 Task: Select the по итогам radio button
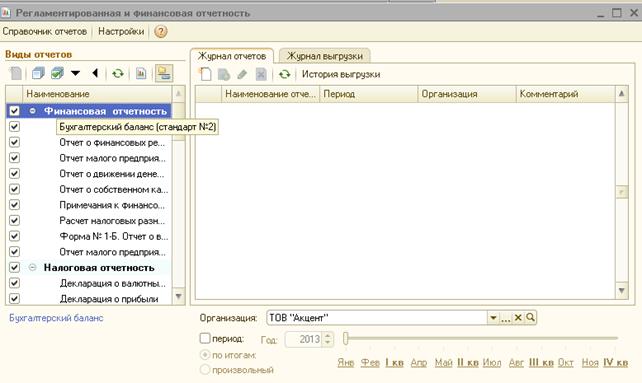(205, 355)
